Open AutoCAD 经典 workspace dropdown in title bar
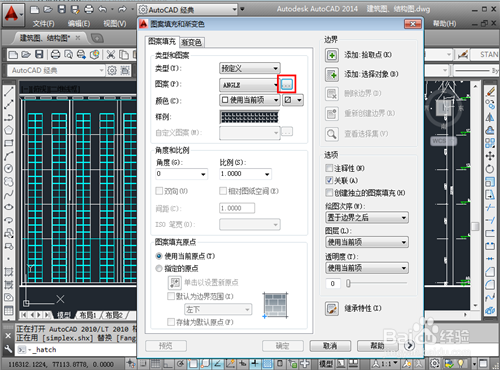Screen dimensions: 500x370 [188, 10]
